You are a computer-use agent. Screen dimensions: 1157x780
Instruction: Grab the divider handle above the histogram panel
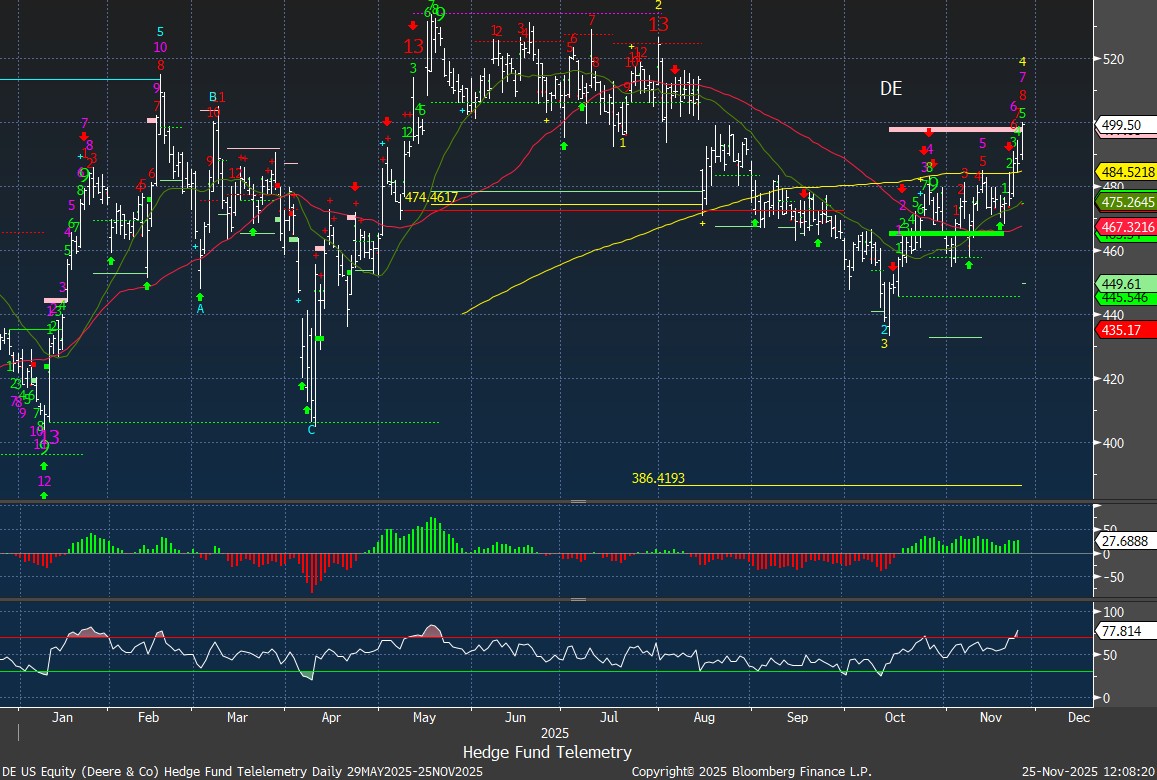(x=578, y=501)
